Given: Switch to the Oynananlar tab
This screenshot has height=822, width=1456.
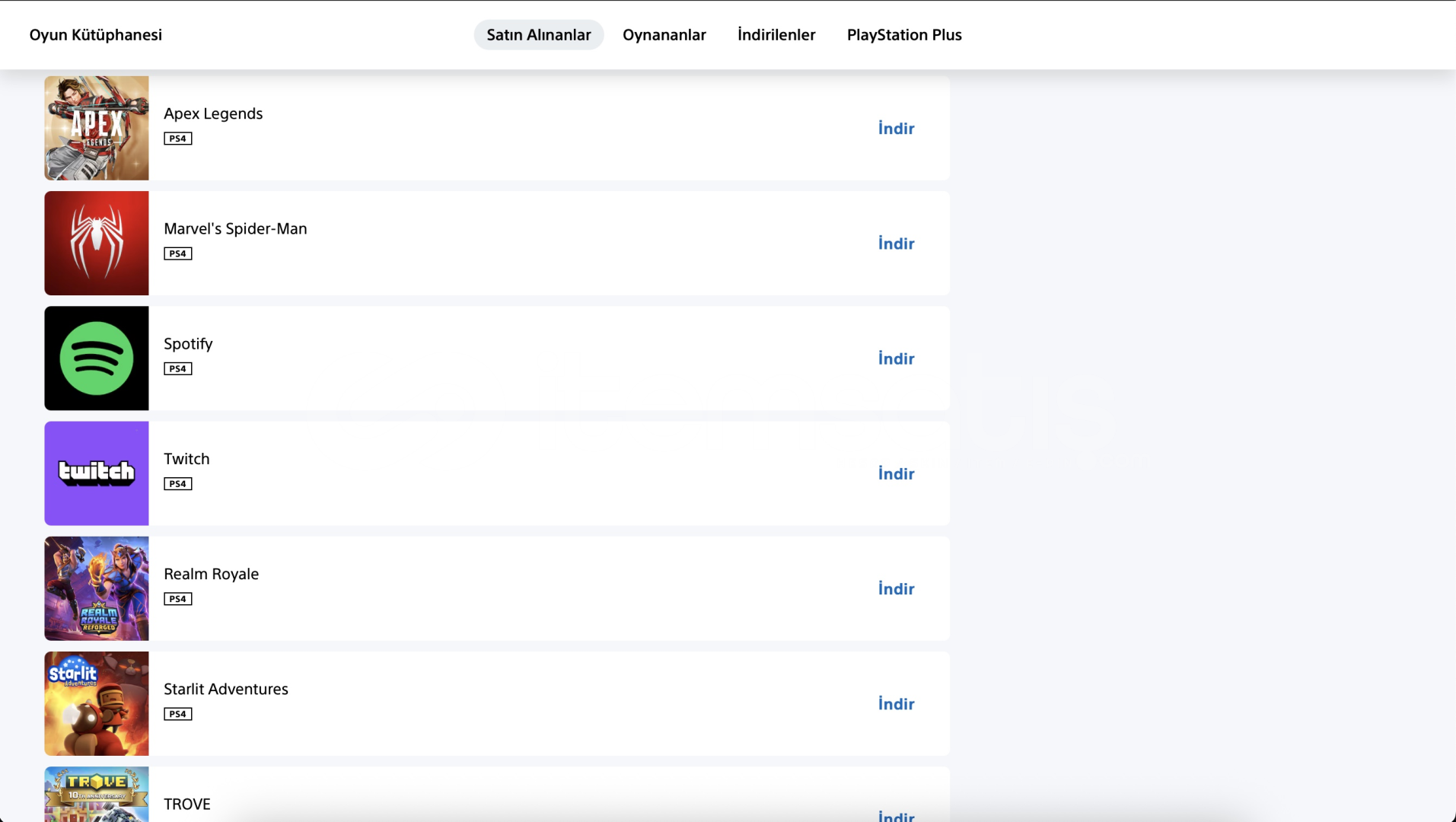Looking at the screenshot, I should click(x=664, y=35).
